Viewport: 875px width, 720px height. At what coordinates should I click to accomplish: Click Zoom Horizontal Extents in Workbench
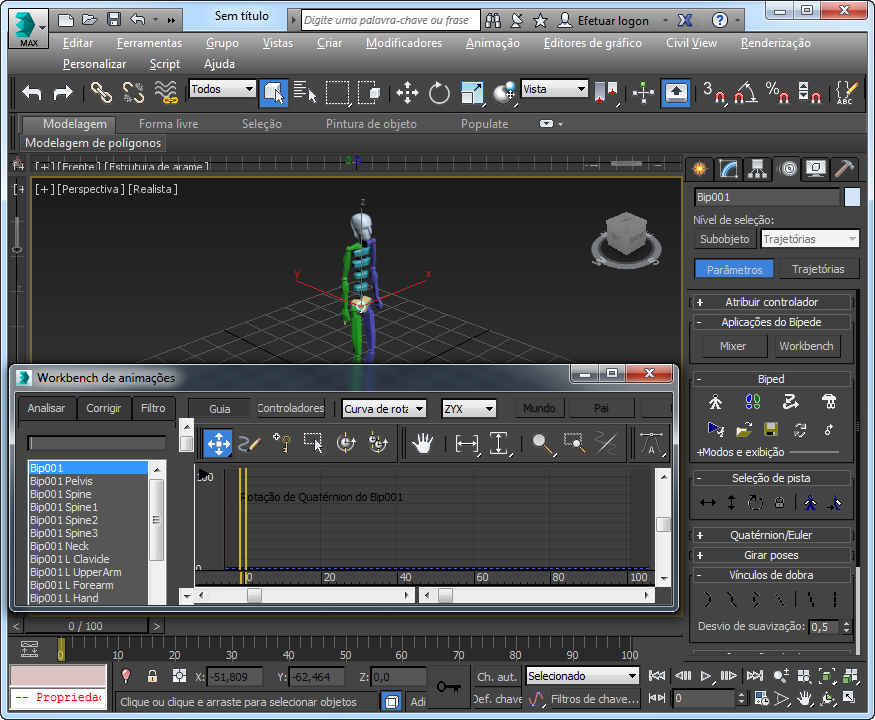467,444
